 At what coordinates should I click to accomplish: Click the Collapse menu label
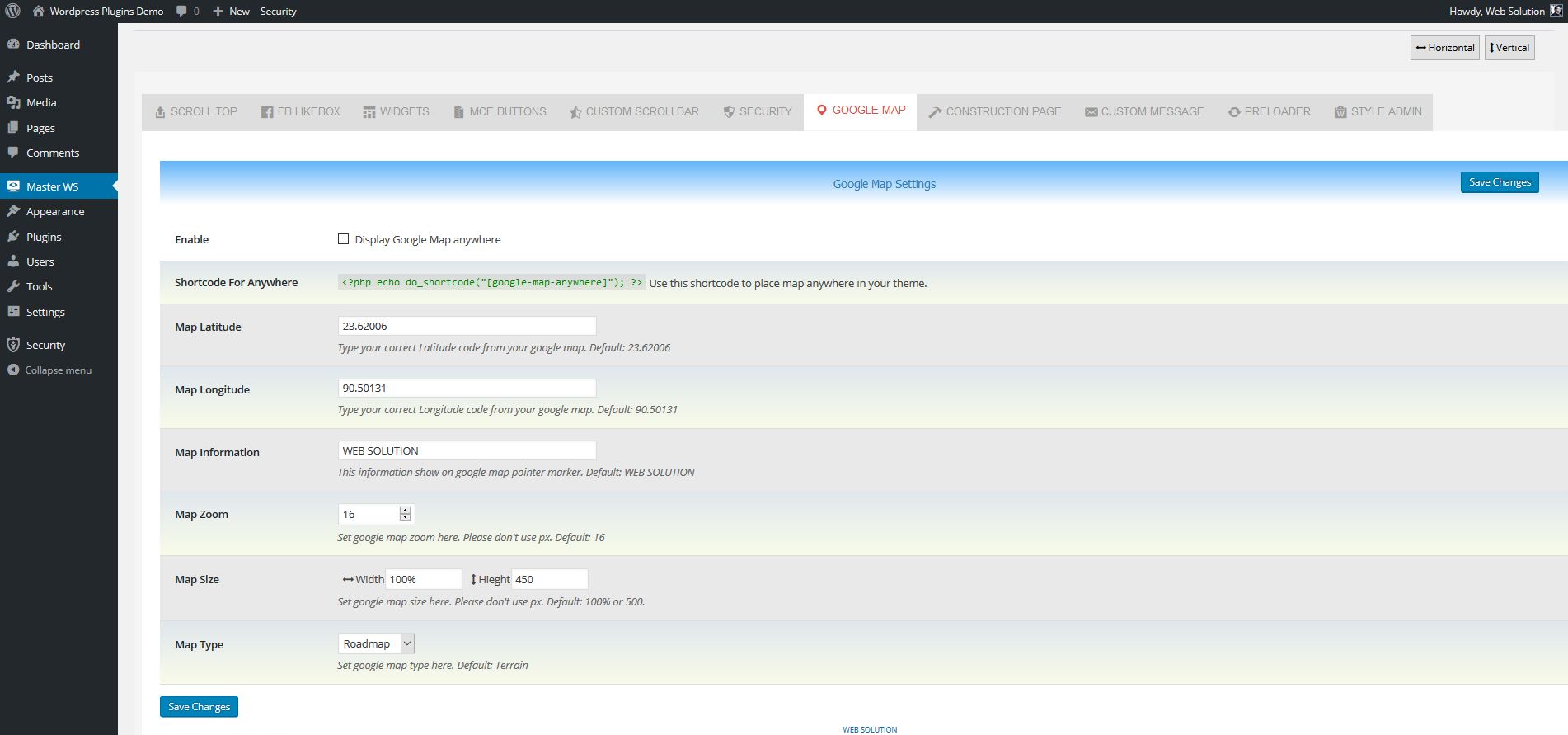(59, 370)
